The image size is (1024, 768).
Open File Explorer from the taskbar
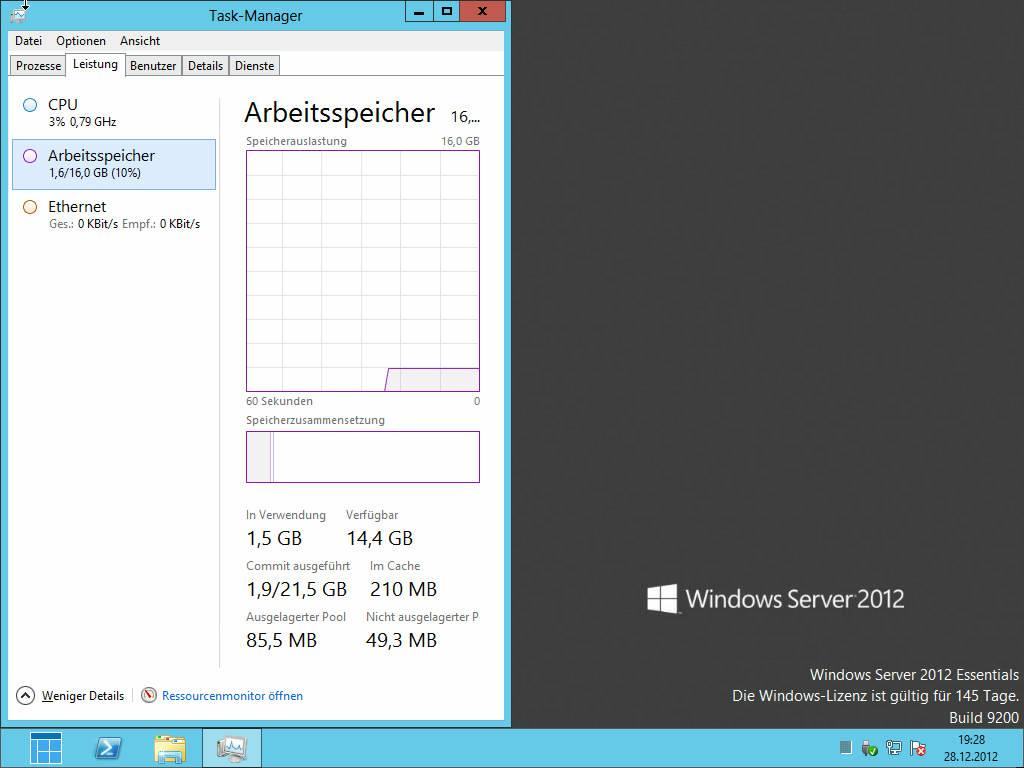170,748
